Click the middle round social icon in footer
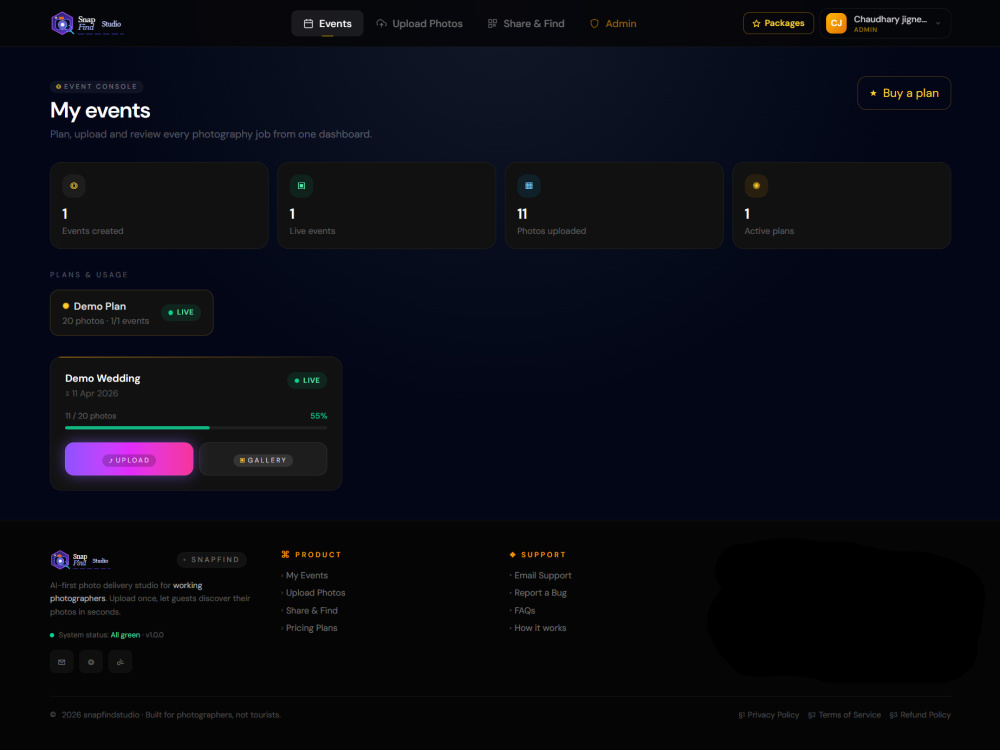The image size is (1000, 750). click(x=91, y=662)
